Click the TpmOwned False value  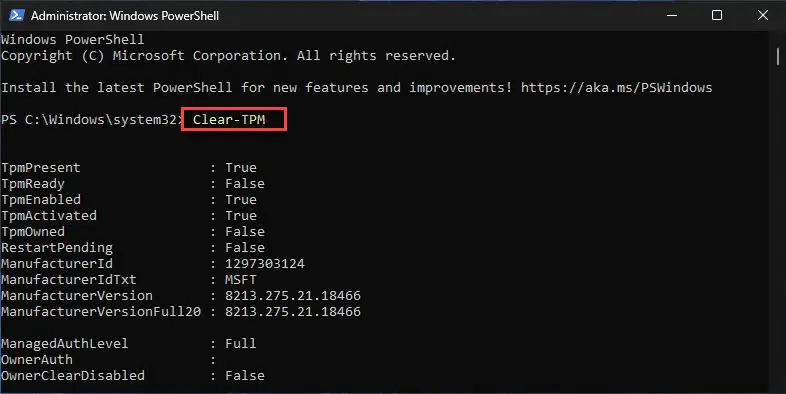[x=245, y=232]
